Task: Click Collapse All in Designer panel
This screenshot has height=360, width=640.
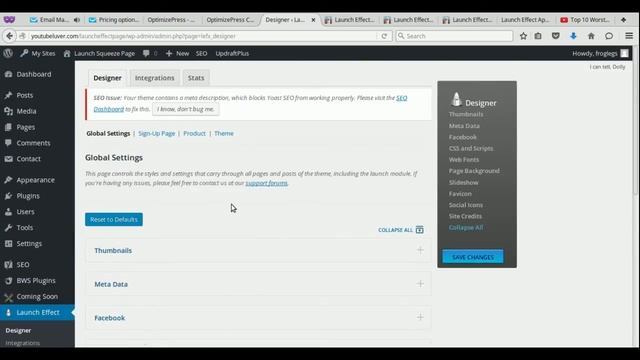Action: [466, 228]
